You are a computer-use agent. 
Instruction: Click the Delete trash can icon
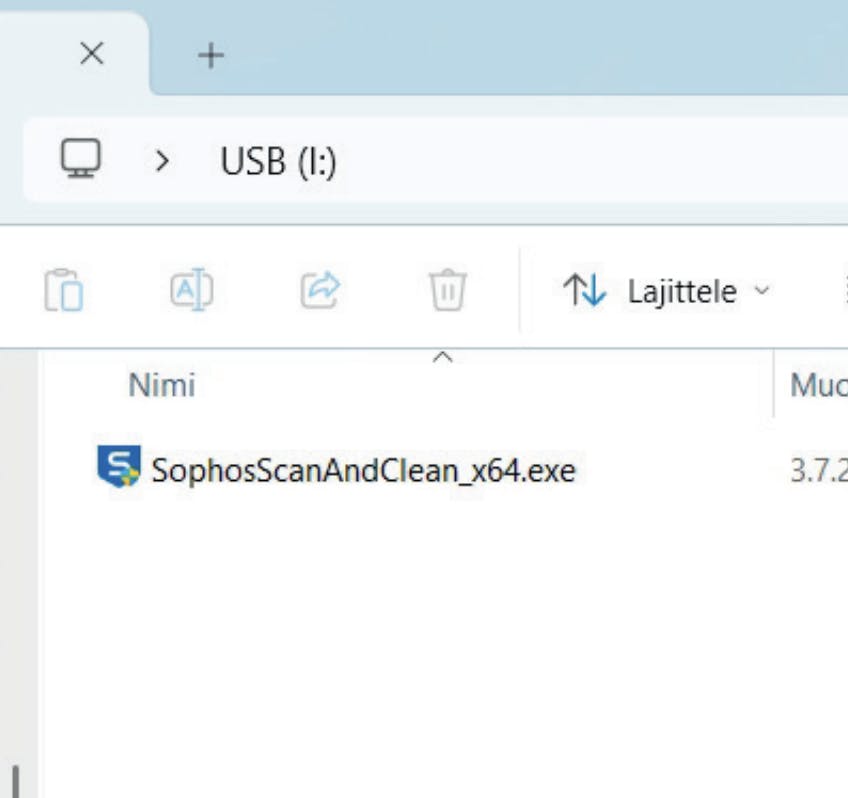click(x=447, y=290)
